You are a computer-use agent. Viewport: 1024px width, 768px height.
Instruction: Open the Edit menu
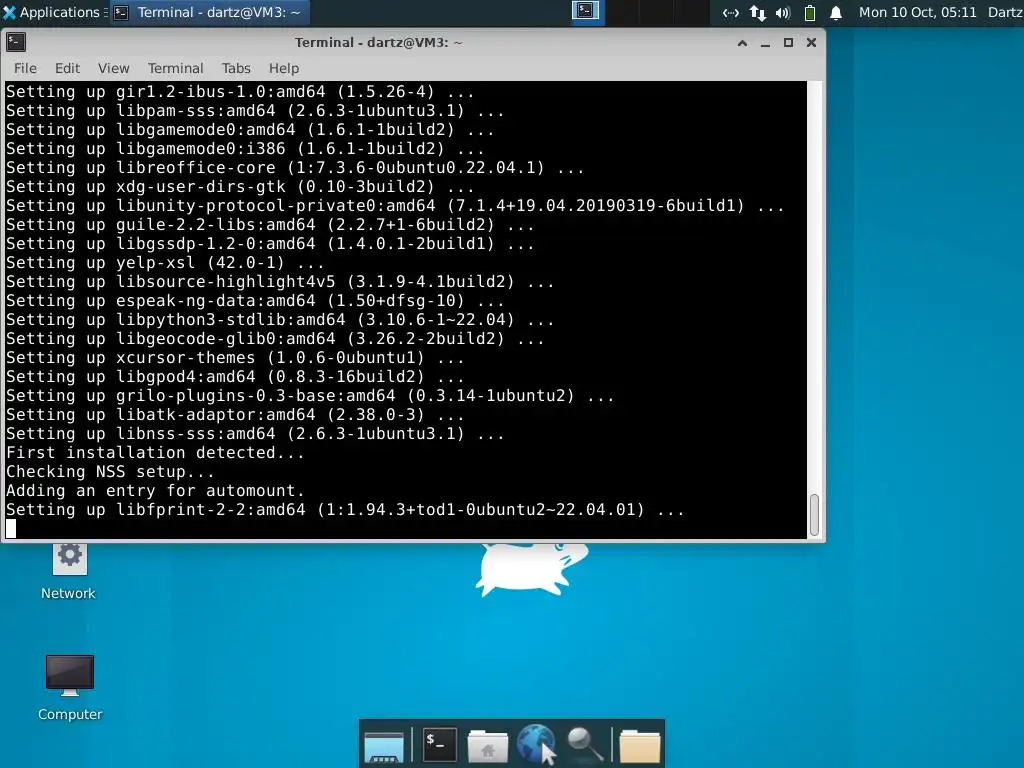coord(67,68)
